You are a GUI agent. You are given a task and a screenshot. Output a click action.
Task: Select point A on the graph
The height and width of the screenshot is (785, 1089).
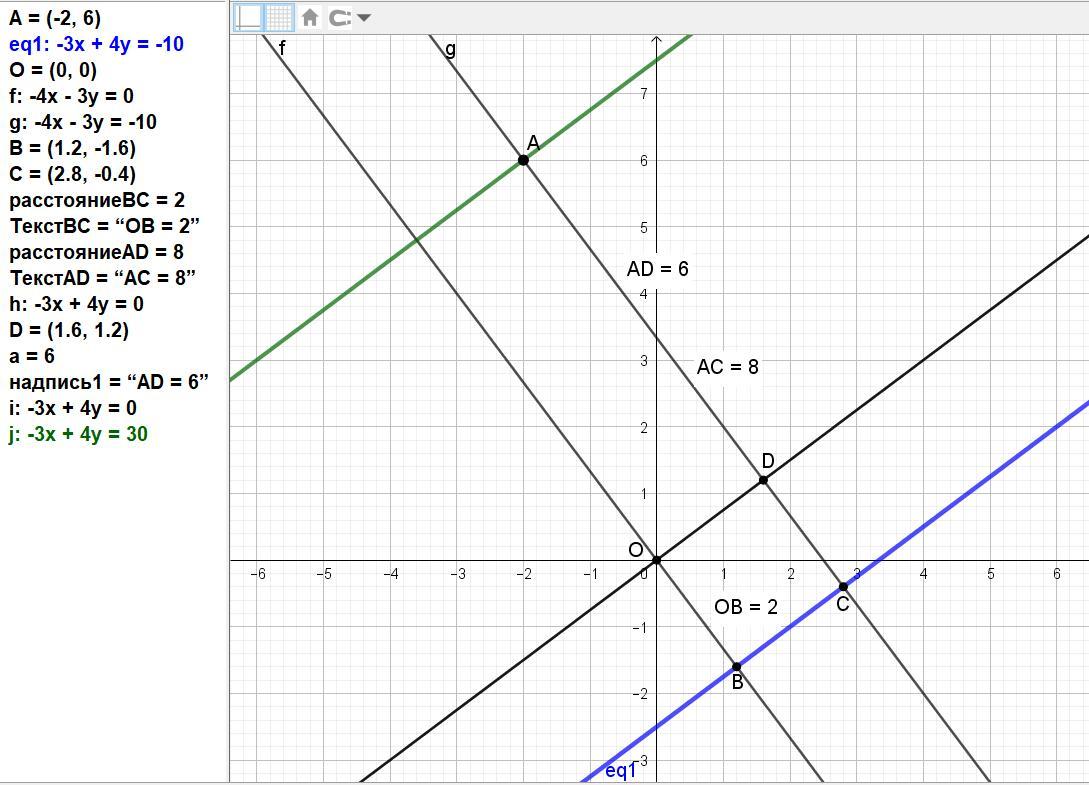pos(524,160)
